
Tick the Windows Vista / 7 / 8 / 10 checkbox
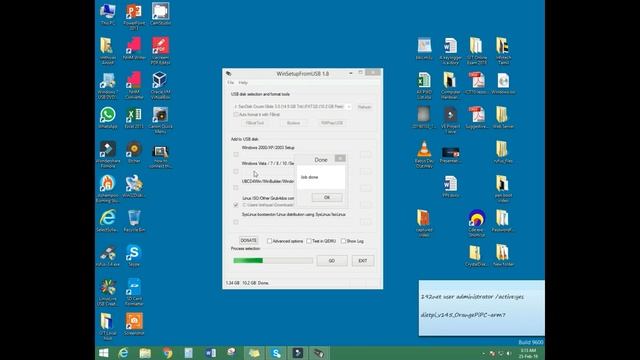[236, 171]
